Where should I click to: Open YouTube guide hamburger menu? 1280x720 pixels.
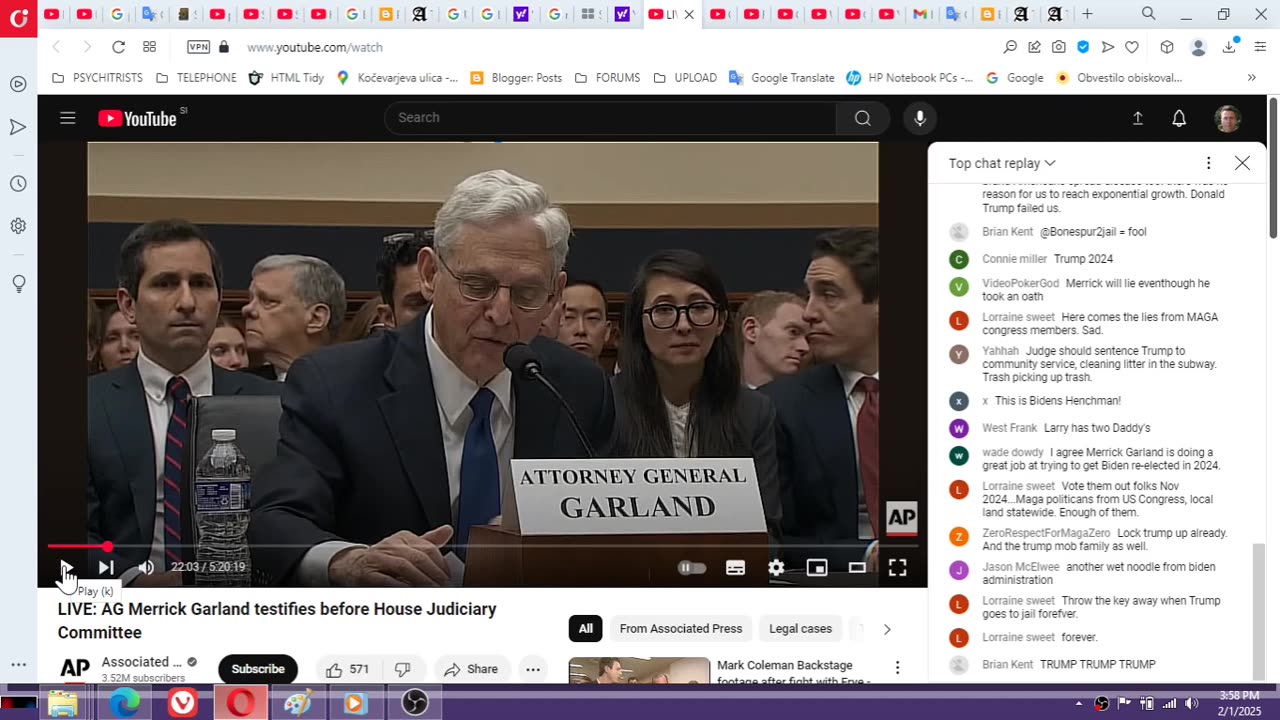[67, 118]
